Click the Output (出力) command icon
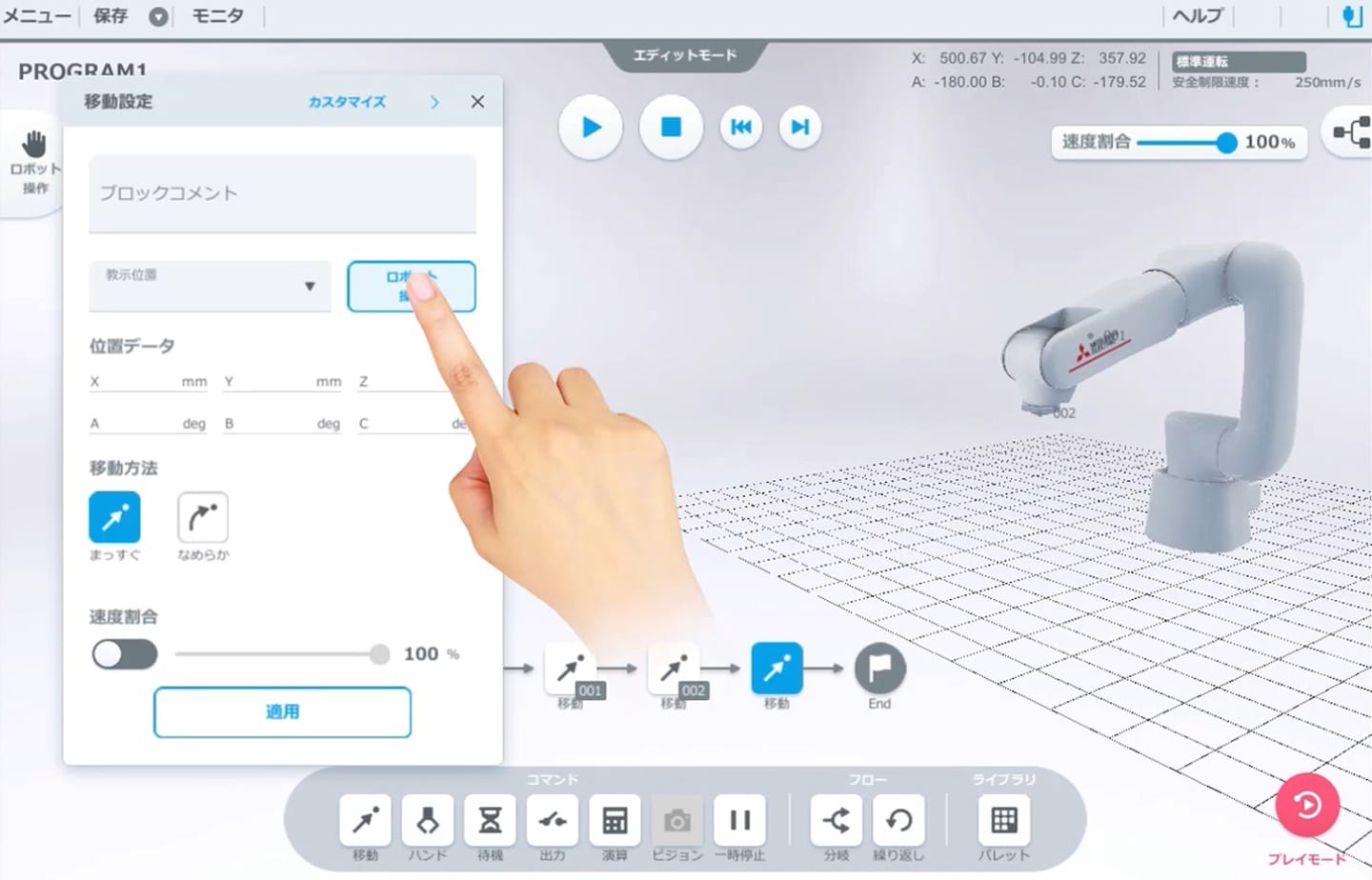The image size is (1372, 880). click(x=553, y=820)
